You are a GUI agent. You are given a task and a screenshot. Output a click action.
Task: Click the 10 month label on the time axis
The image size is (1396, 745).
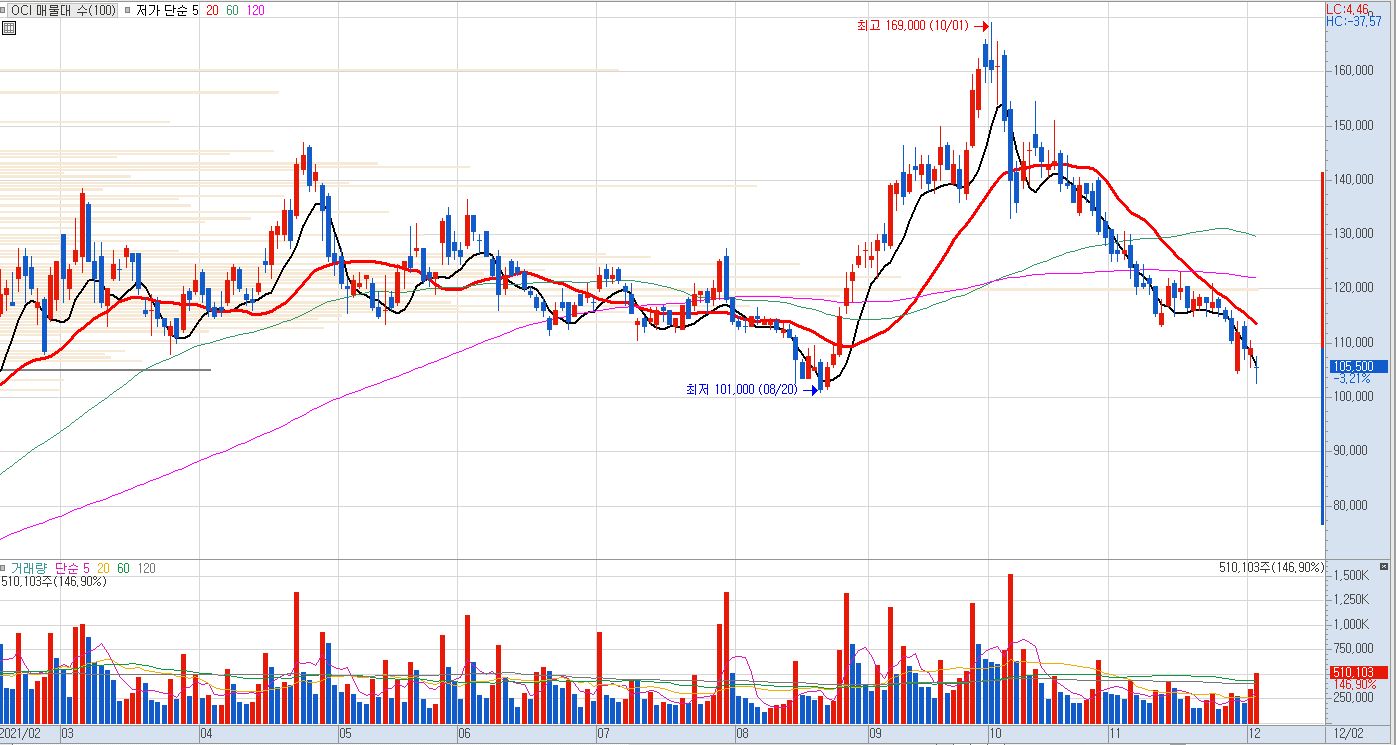(x=995, y=734)
